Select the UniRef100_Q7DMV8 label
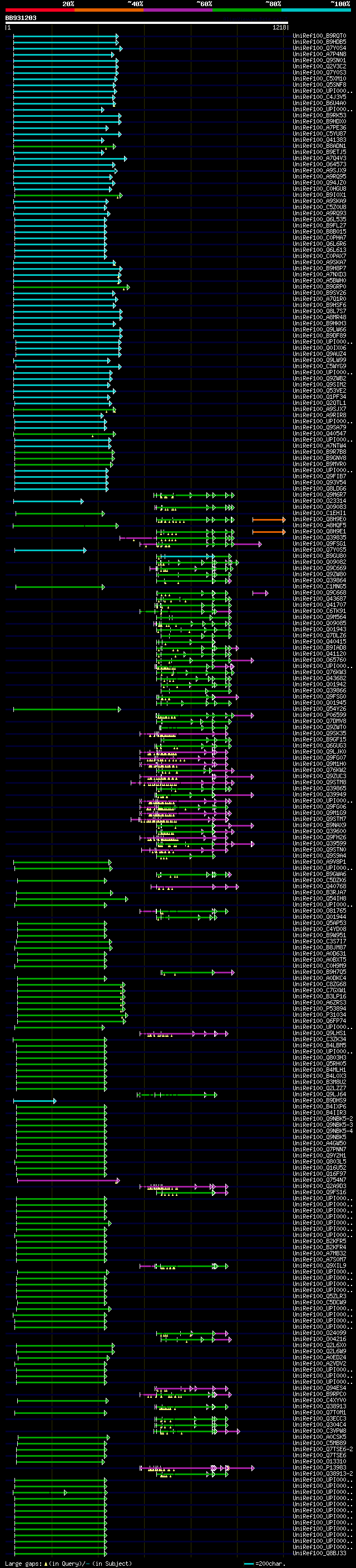356x1568 pixels. (319, 721)
